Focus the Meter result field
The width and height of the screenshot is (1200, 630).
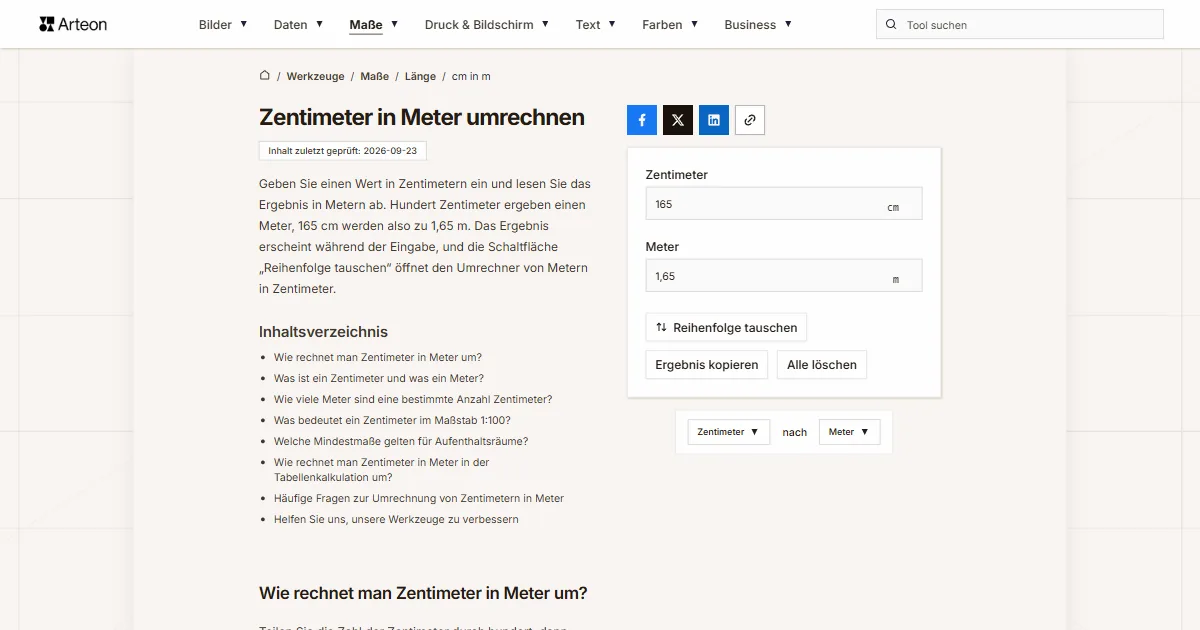[784, 276]
